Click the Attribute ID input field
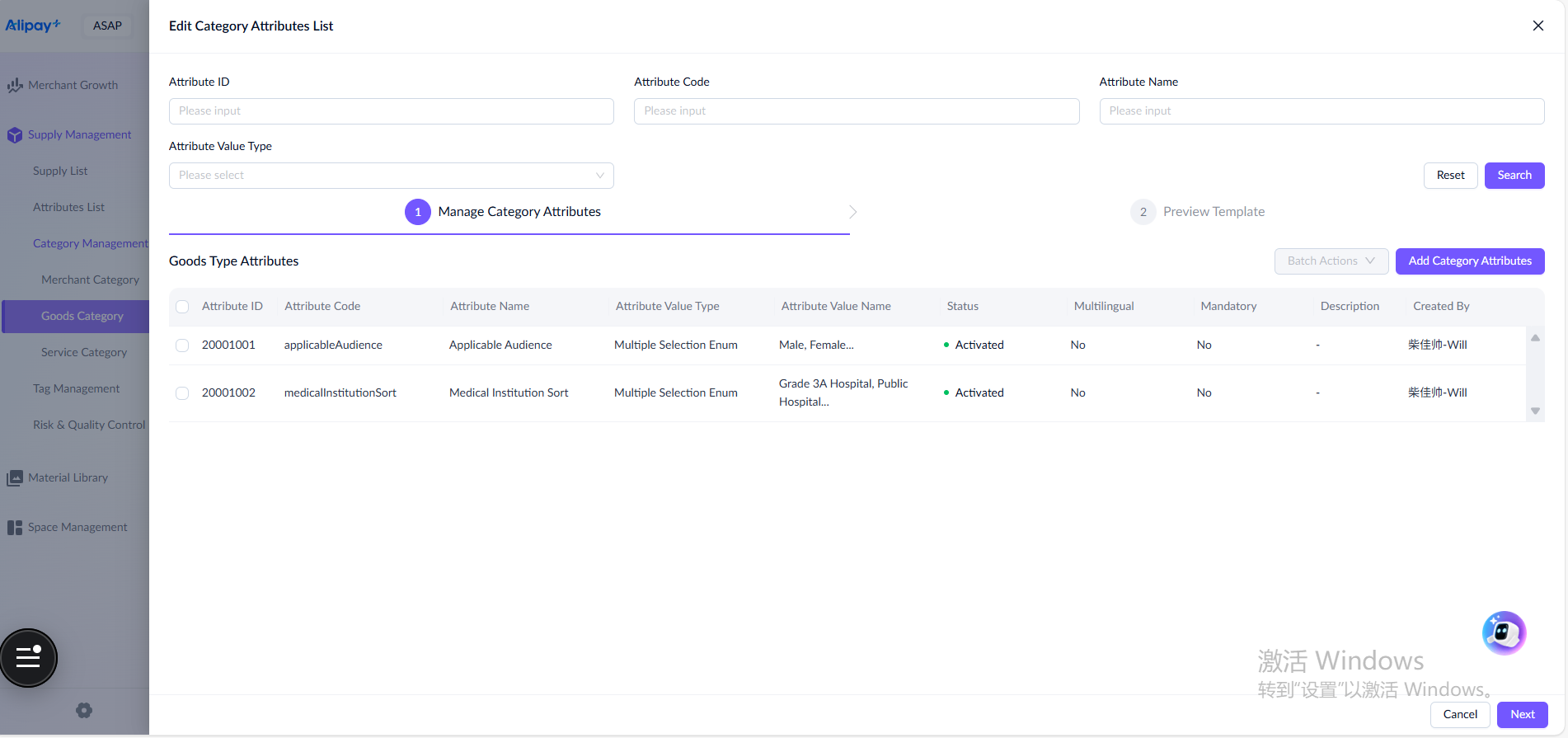This screenshot has height=738, width=1568. click(391, 111)
